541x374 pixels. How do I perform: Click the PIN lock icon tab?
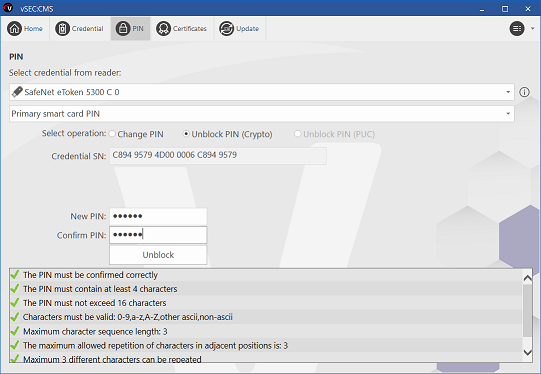[x=130, y=29]
